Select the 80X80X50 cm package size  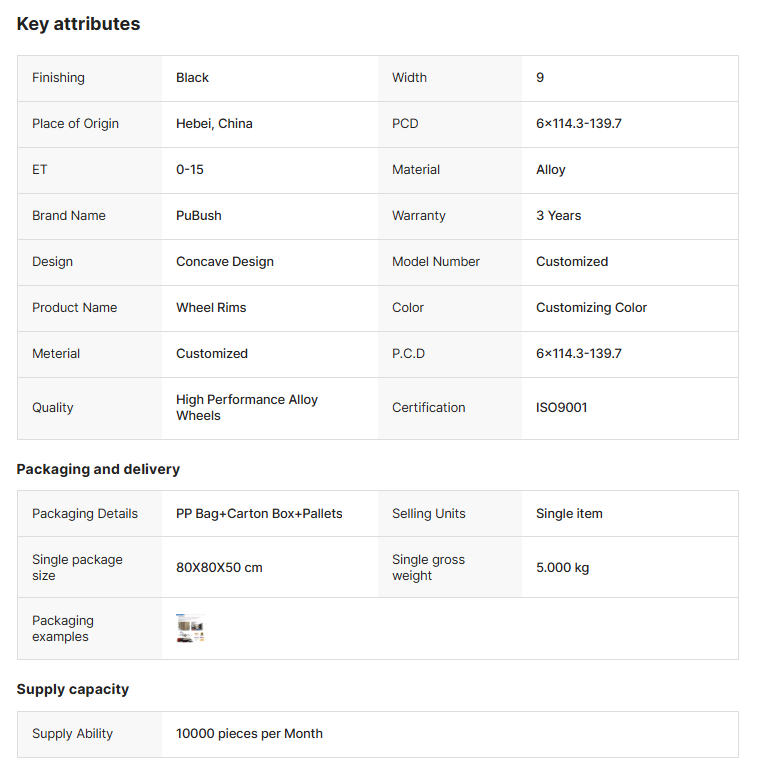coord(219,568)
